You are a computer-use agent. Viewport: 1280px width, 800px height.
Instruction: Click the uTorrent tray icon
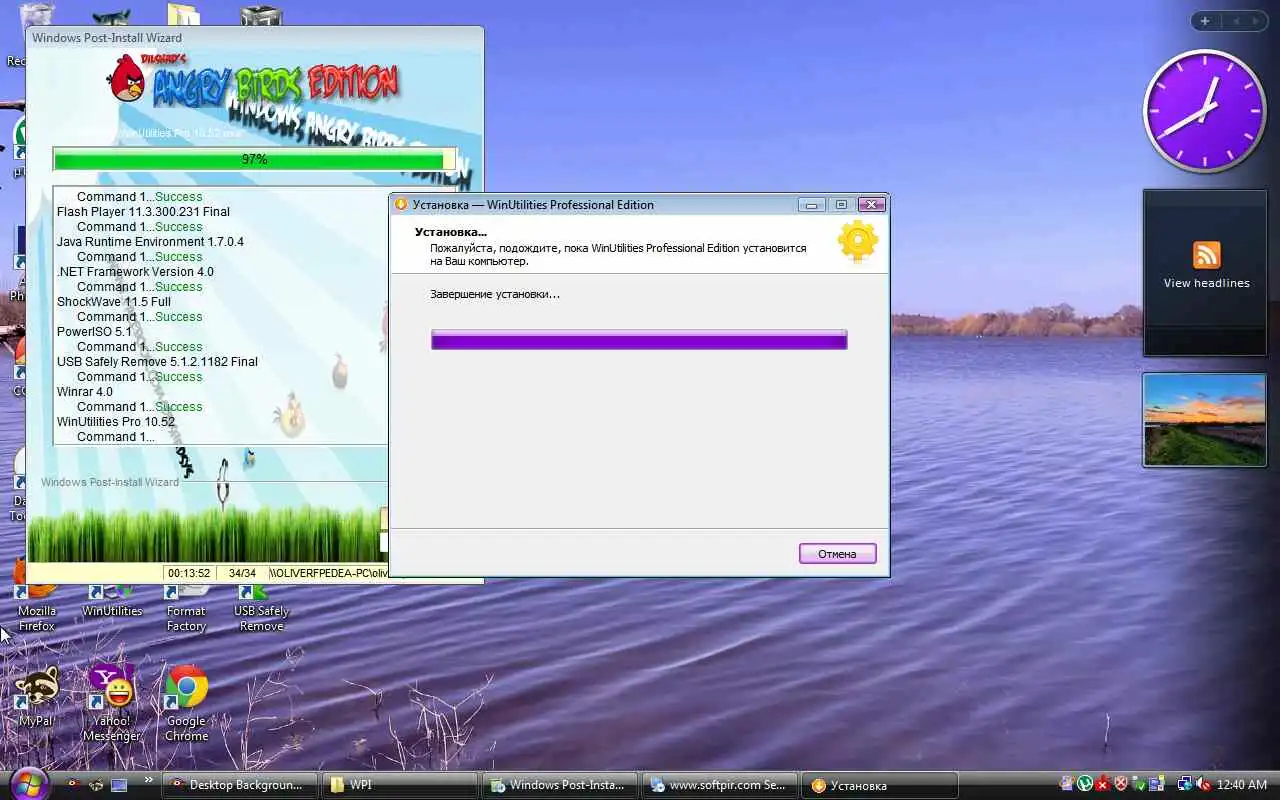[1085, 785]
